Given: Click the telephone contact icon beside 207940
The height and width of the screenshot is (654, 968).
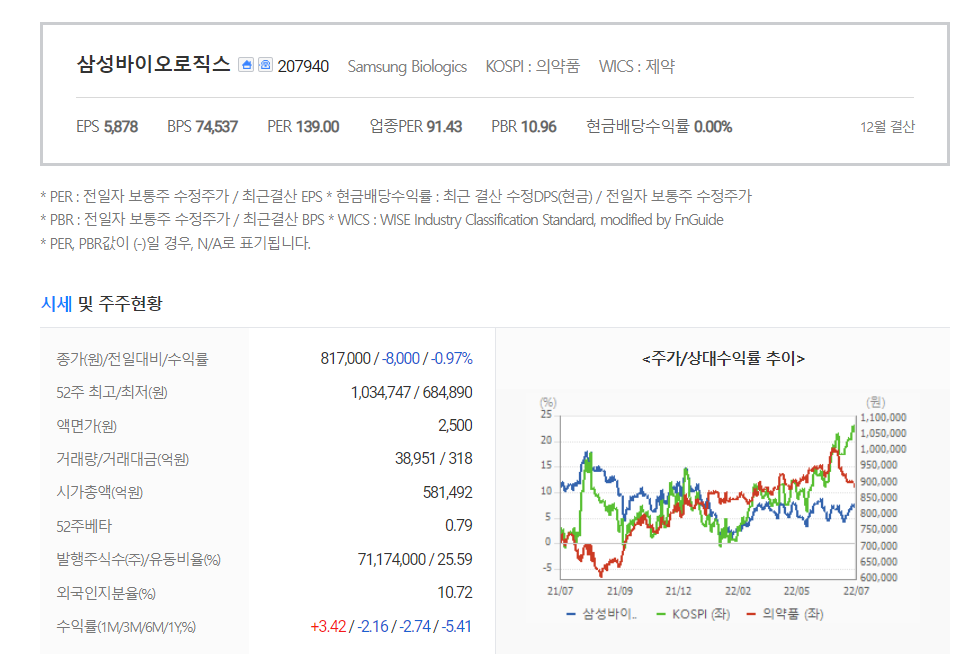Looking at the screenshot, I should click(265, 65).
